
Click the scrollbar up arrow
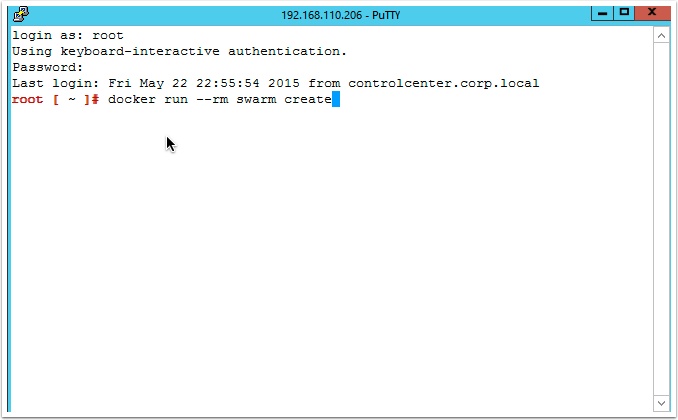[x=661, y=35]
